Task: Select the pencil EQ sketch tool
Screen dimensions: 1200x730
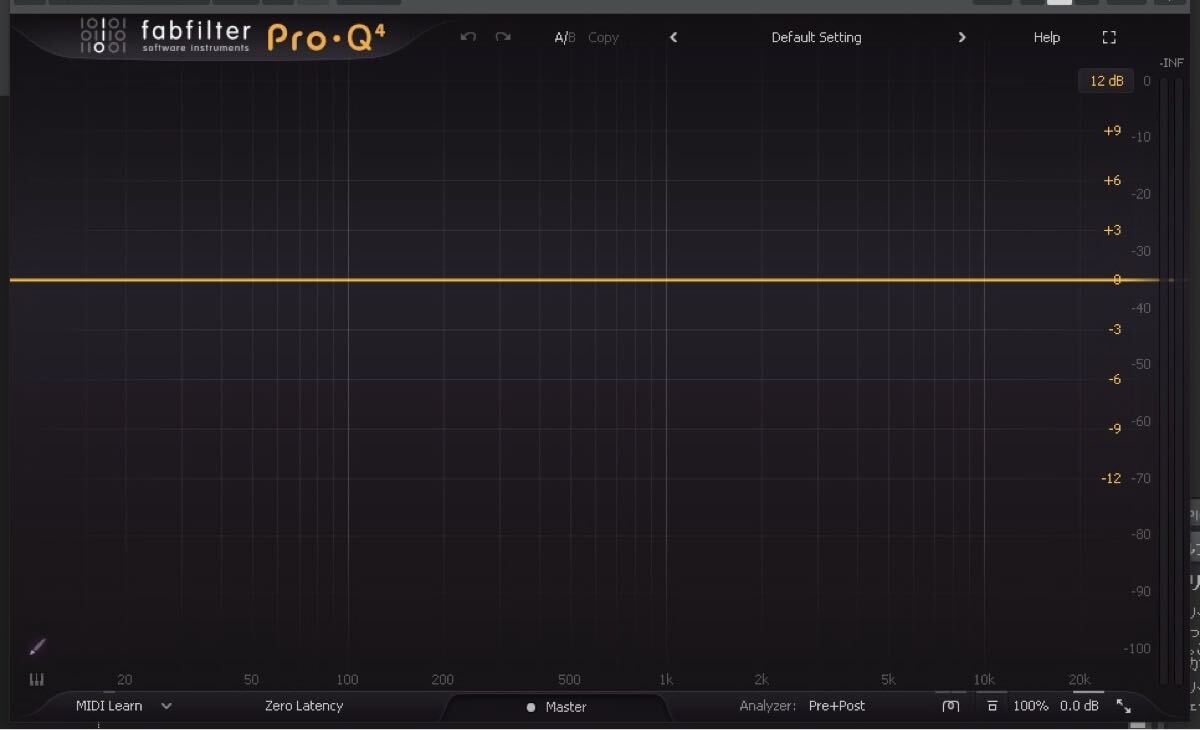Action: coord(37,647)
